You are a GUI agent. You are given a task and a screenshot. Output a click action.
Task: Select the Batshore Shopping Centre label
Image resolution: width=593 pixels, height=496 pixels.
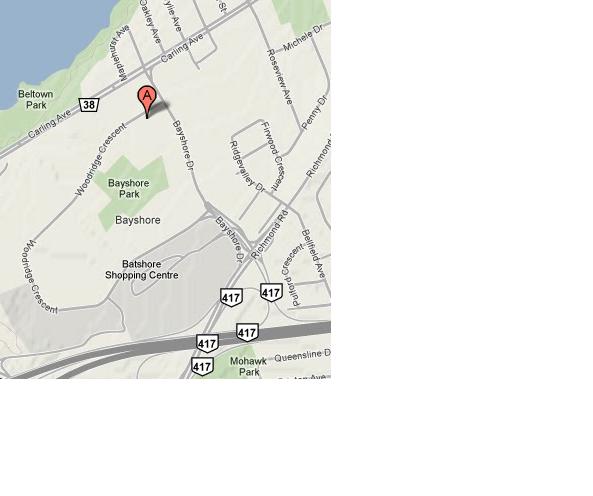141,270
